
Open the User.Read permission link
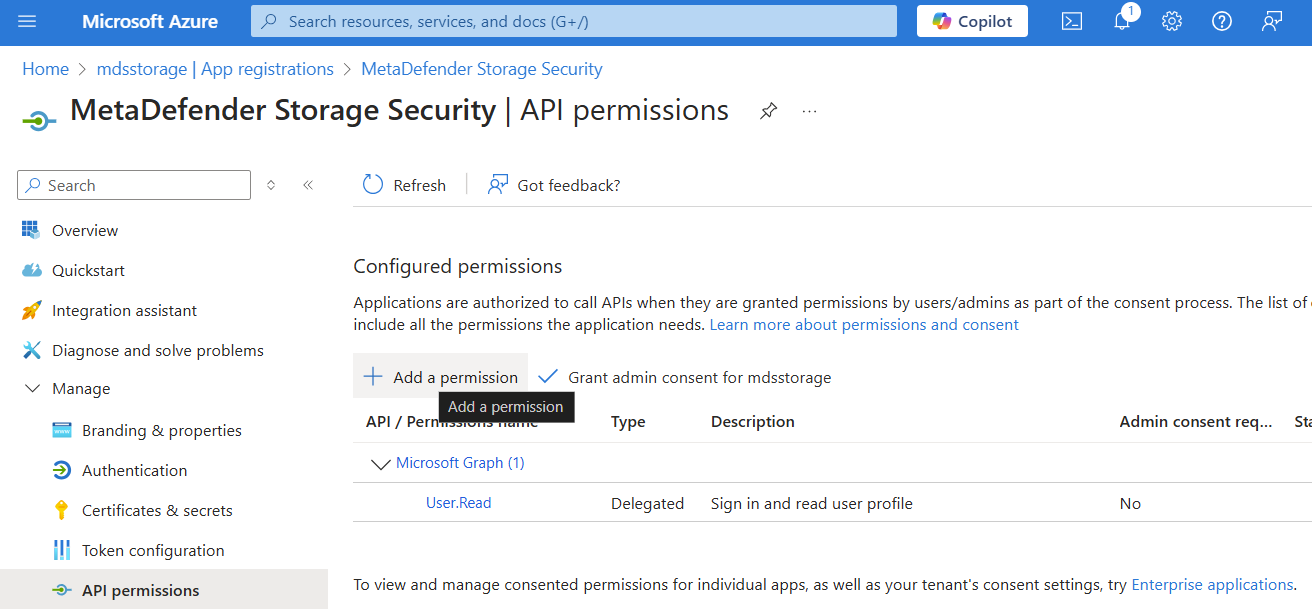pos(459,503)
